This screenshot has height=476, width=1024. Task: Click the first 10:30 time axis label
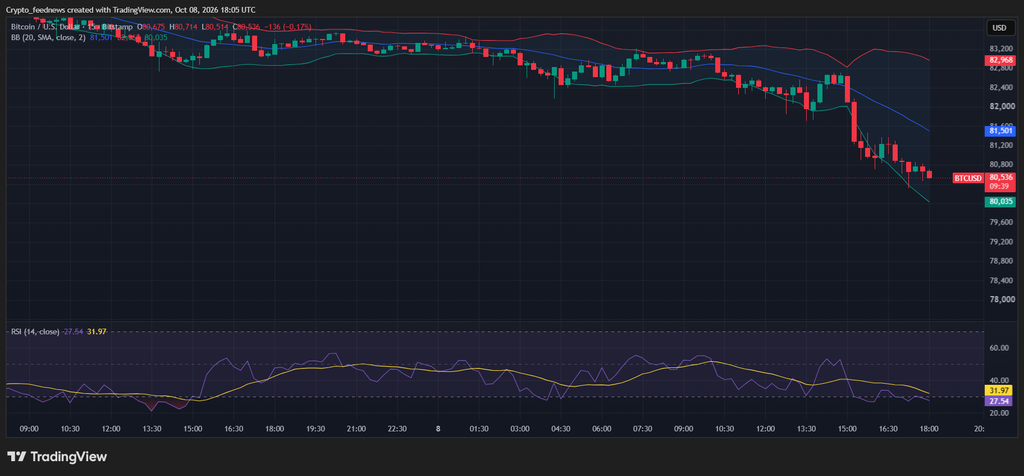click(x=71, y=429)
